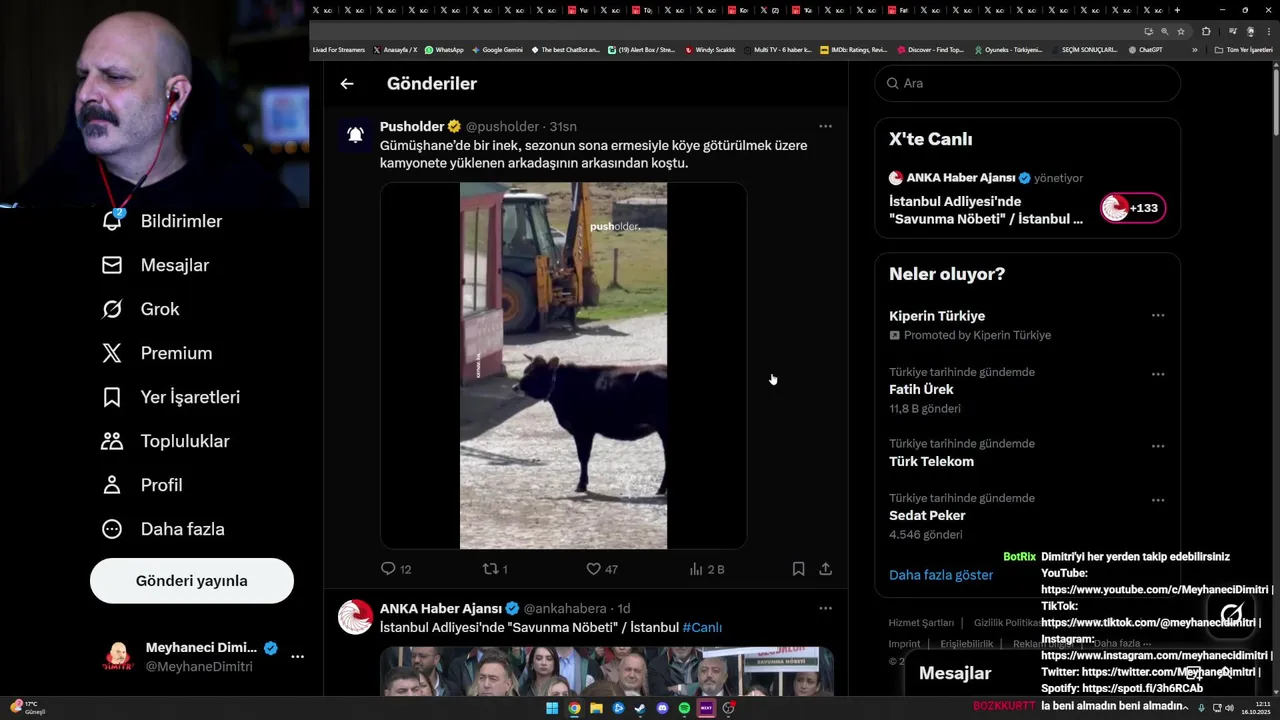Screen dimensions: 1280x720
Task: Click the Kiperin Türkiye promoted trend
Action: 937,316
